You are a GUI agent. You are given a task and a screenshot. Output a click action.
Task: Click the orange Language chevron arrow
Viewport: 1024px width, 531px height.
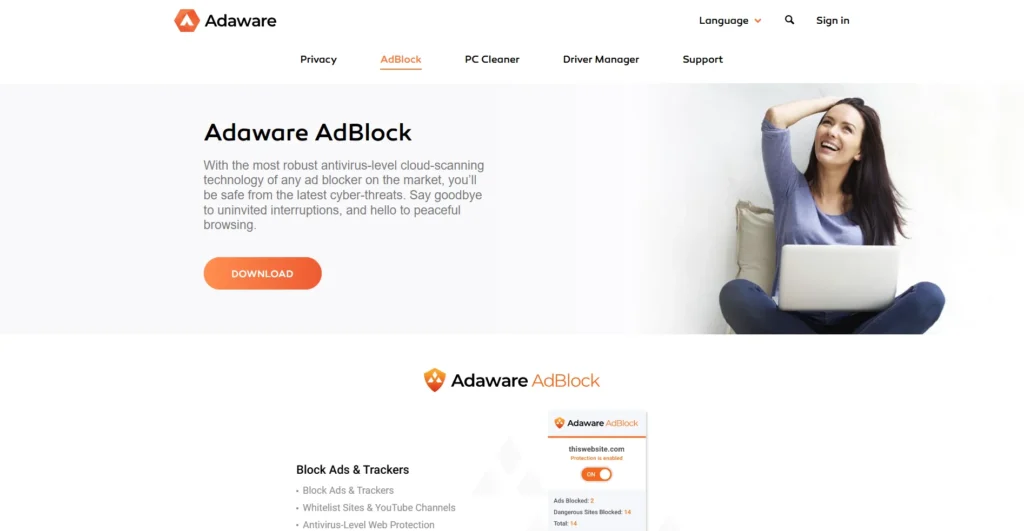point(758,21)
